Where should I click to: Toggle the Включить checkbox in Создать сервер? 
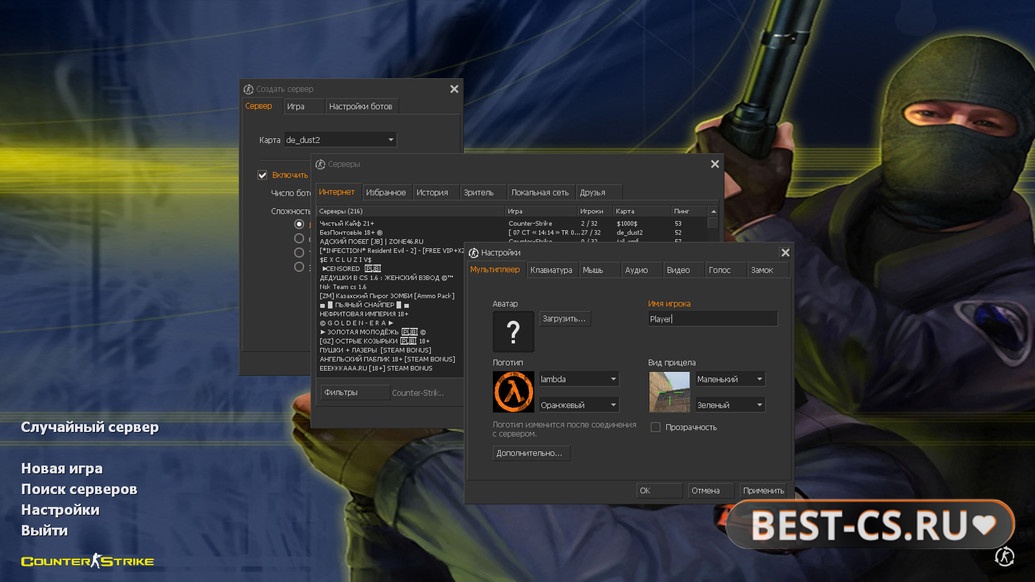[262, 175]
